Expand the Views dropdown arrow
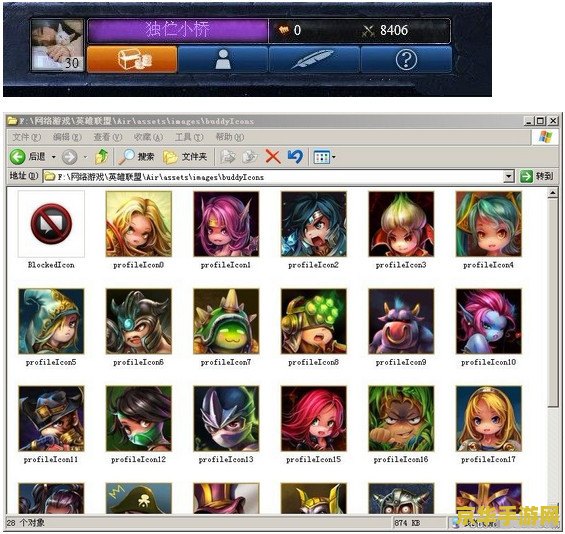The height and width of the screenshot is (534, 565). 334,157
